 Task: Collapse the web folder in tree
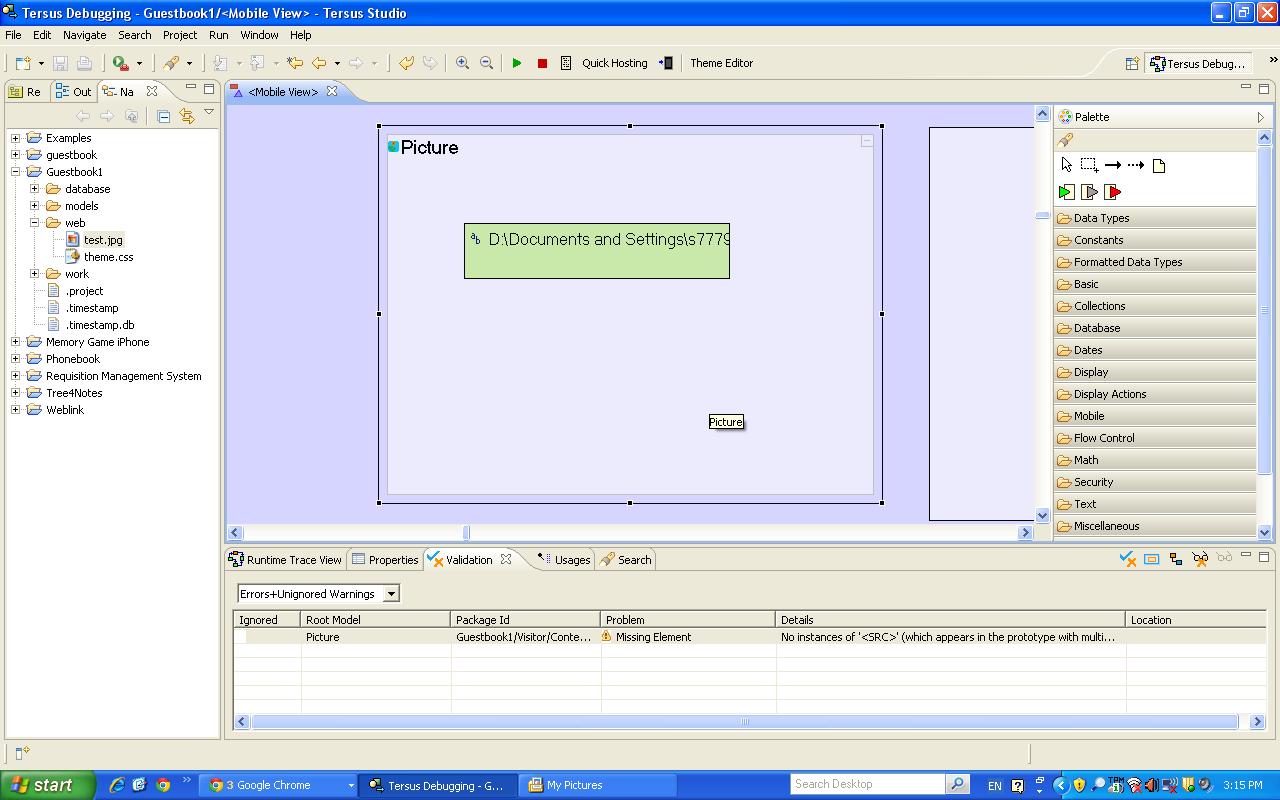point(34,223)
